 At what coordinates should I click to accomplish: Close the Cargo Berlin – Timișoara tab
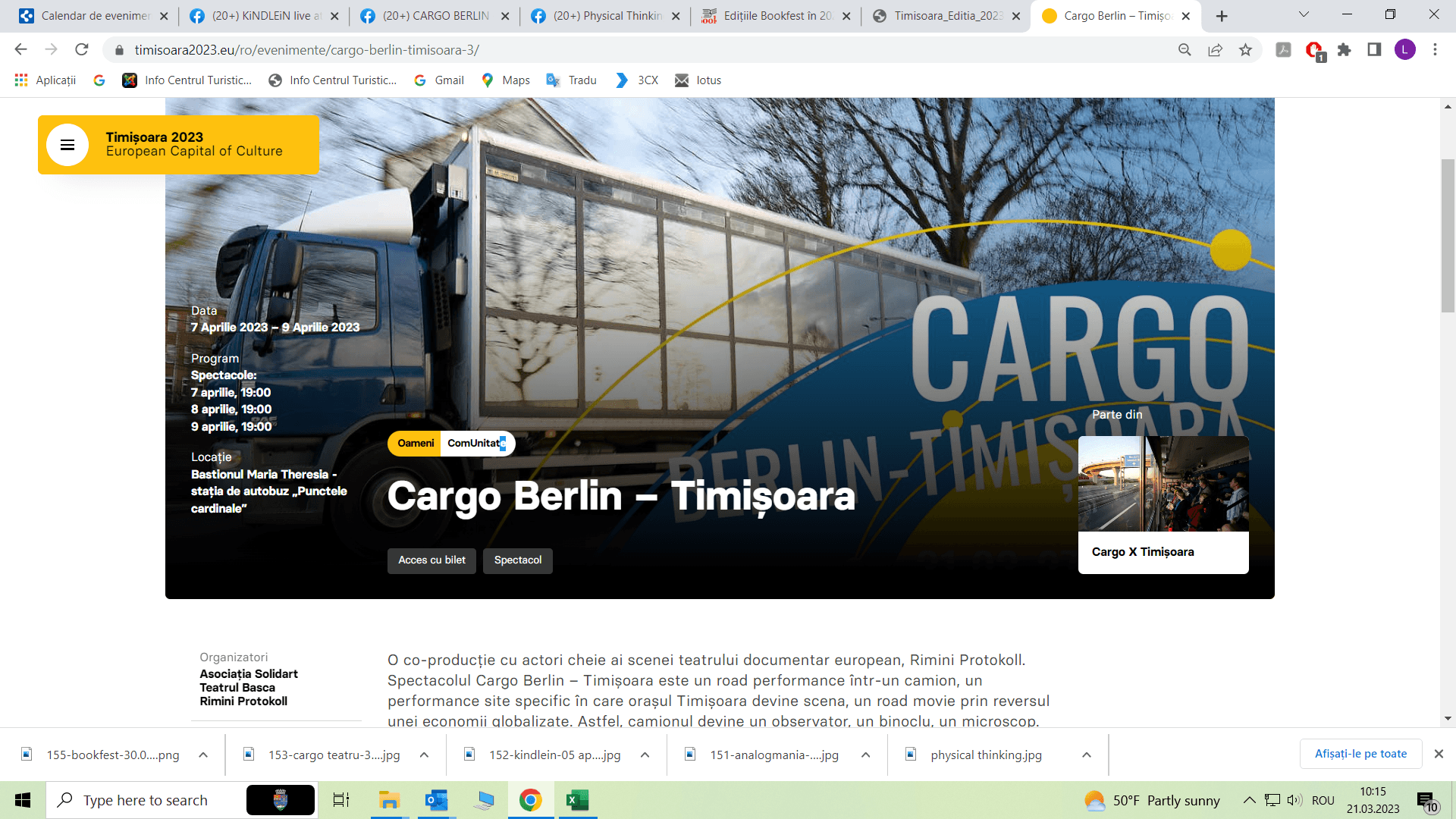coord(1186,16)
